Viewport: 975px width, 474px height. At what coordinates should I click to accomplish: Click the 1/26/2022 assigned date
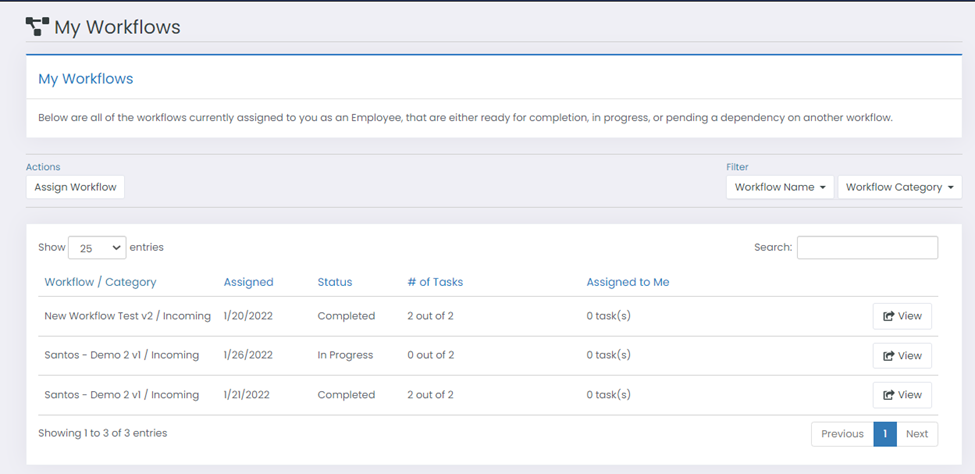(248, 355)
